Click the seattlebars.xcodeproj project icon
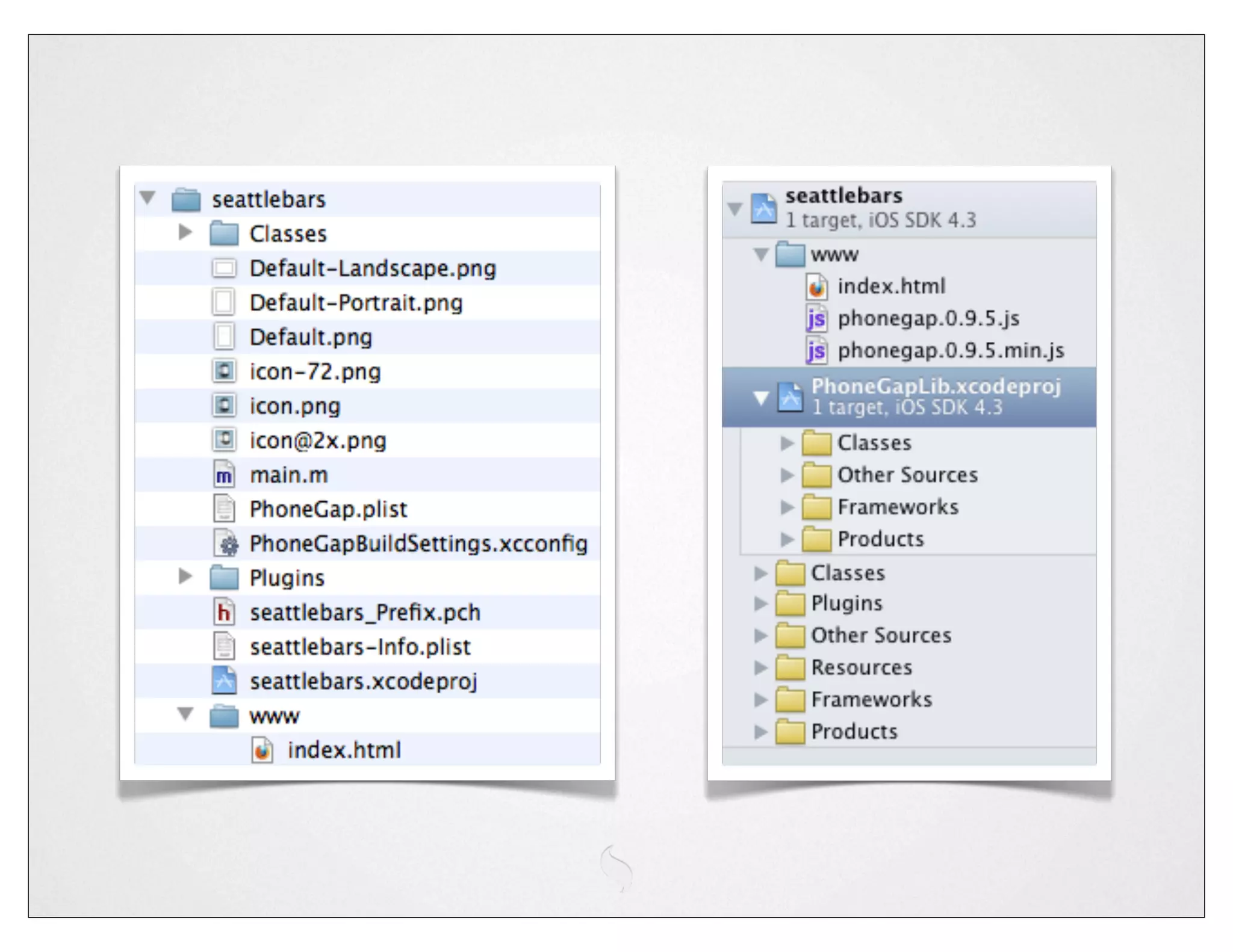 coord(224,681)
